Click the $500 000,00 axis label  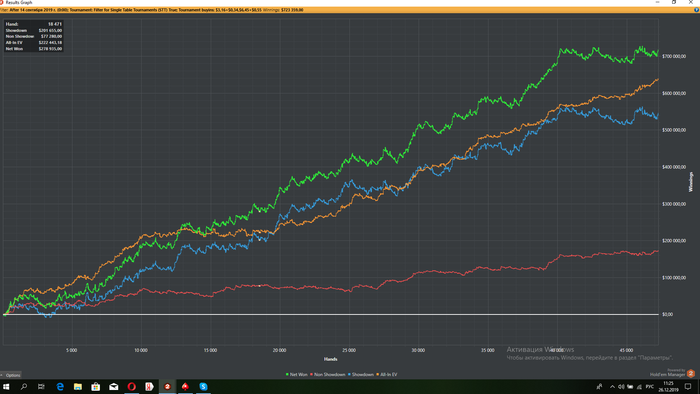tap(674, 130)
